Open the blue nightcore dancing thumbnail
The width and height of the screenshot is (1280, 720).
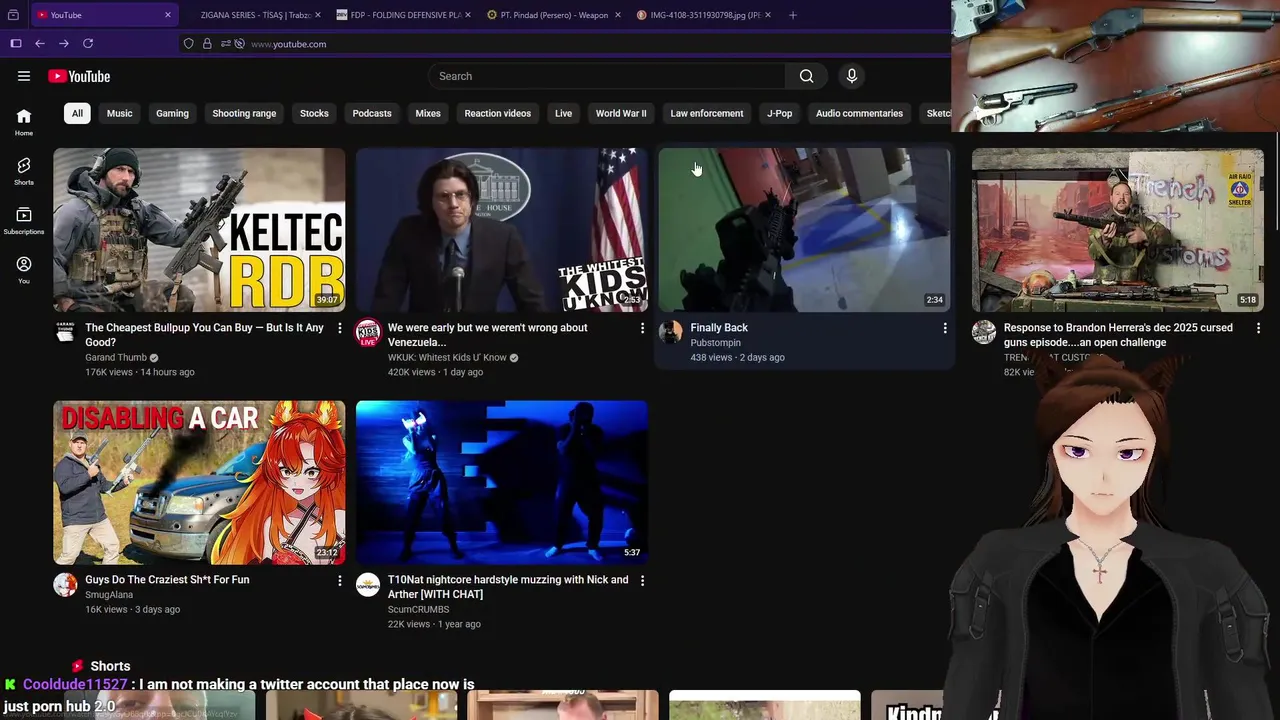pos(502,482)
